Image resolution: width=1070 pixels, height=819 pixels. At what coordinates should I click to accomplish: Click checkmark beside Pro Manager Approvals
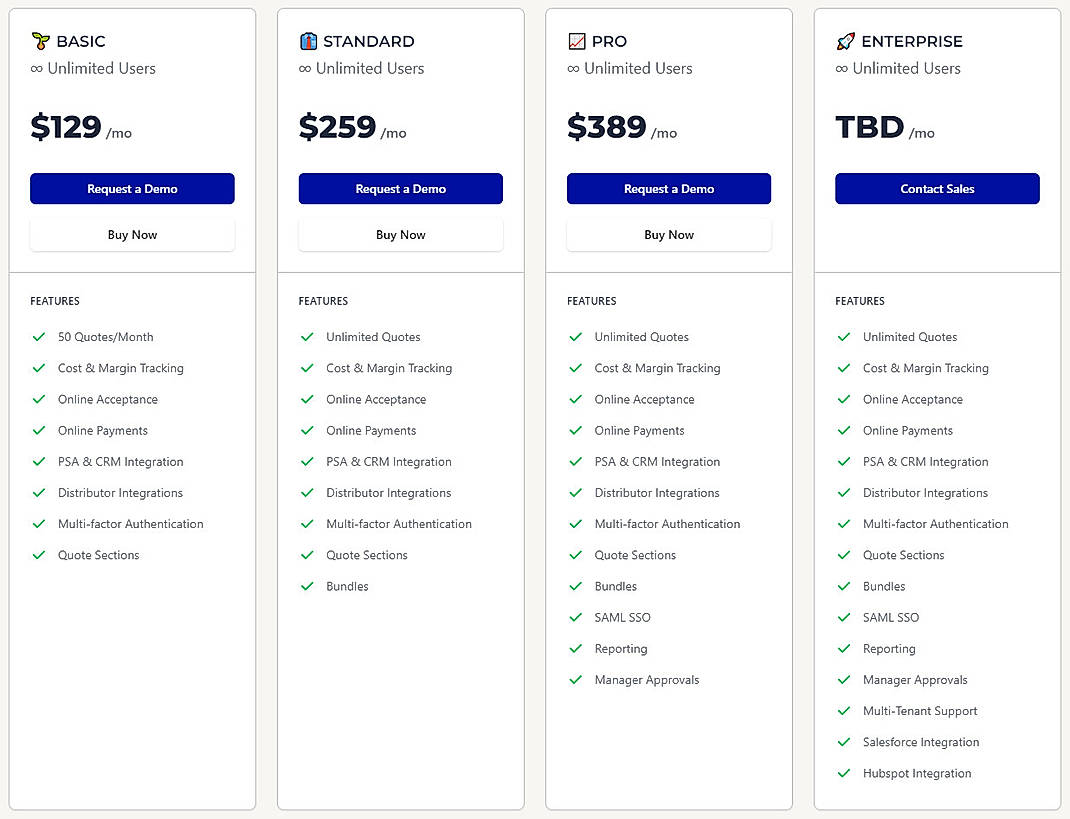[x=575, y=680]
